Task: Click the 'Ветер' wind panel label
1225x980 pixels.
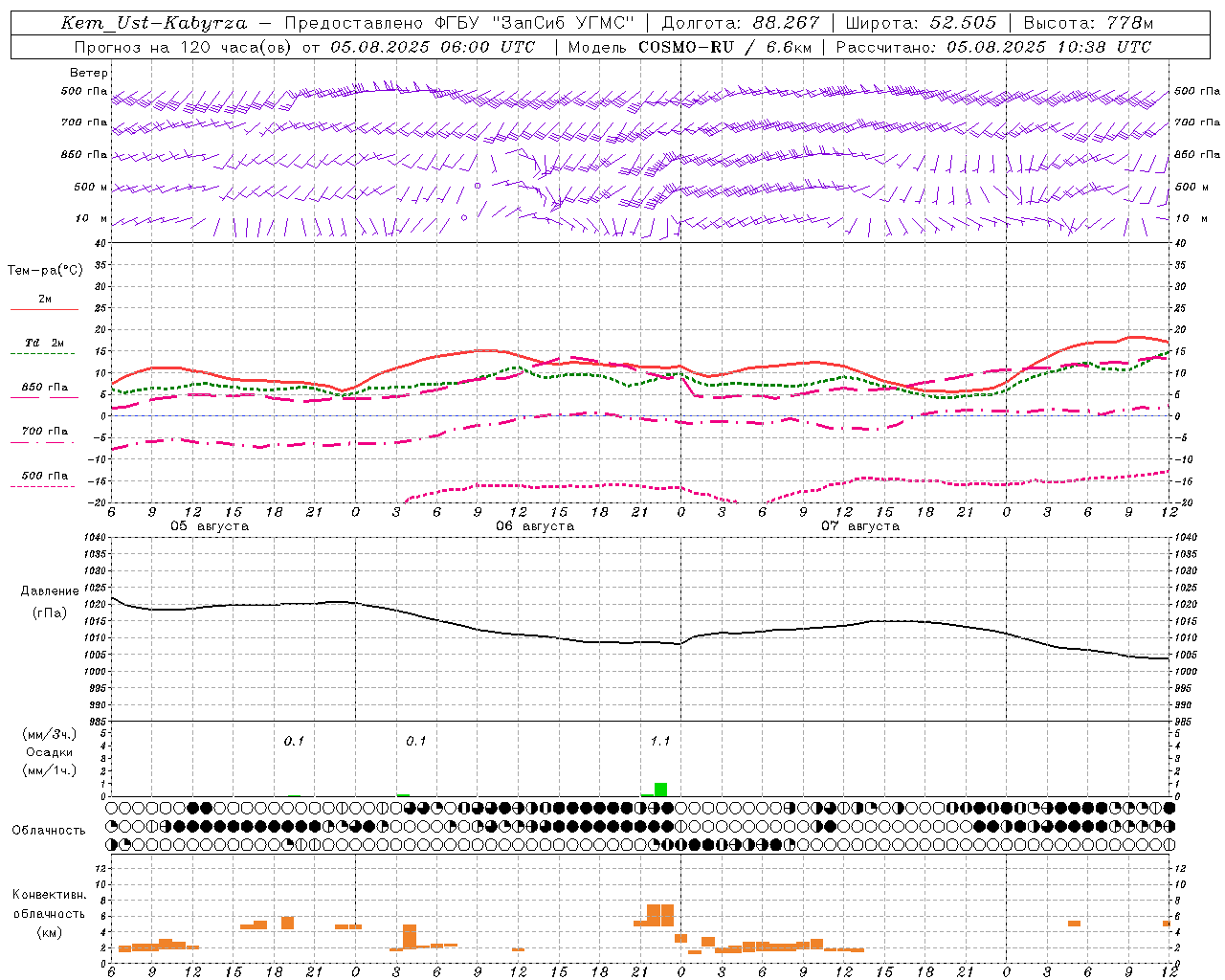Action: [89, 73]
